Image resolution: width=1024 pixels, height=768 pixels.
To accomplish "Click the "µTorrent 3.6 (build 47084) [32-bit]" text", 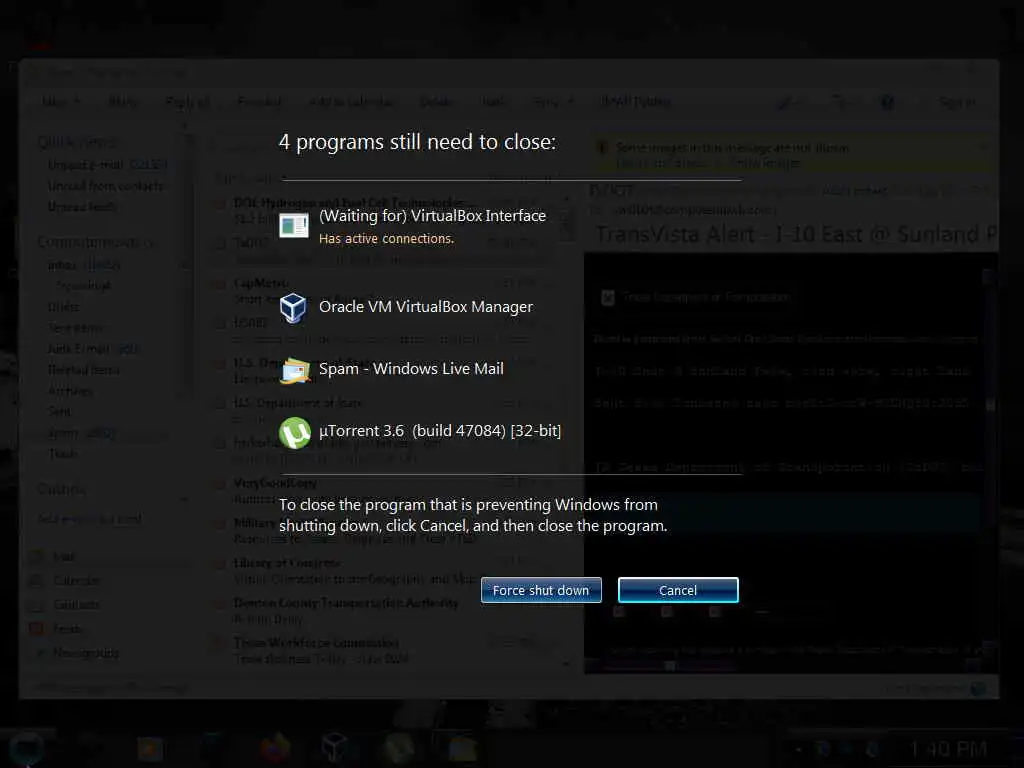I will tap(440, 430).
